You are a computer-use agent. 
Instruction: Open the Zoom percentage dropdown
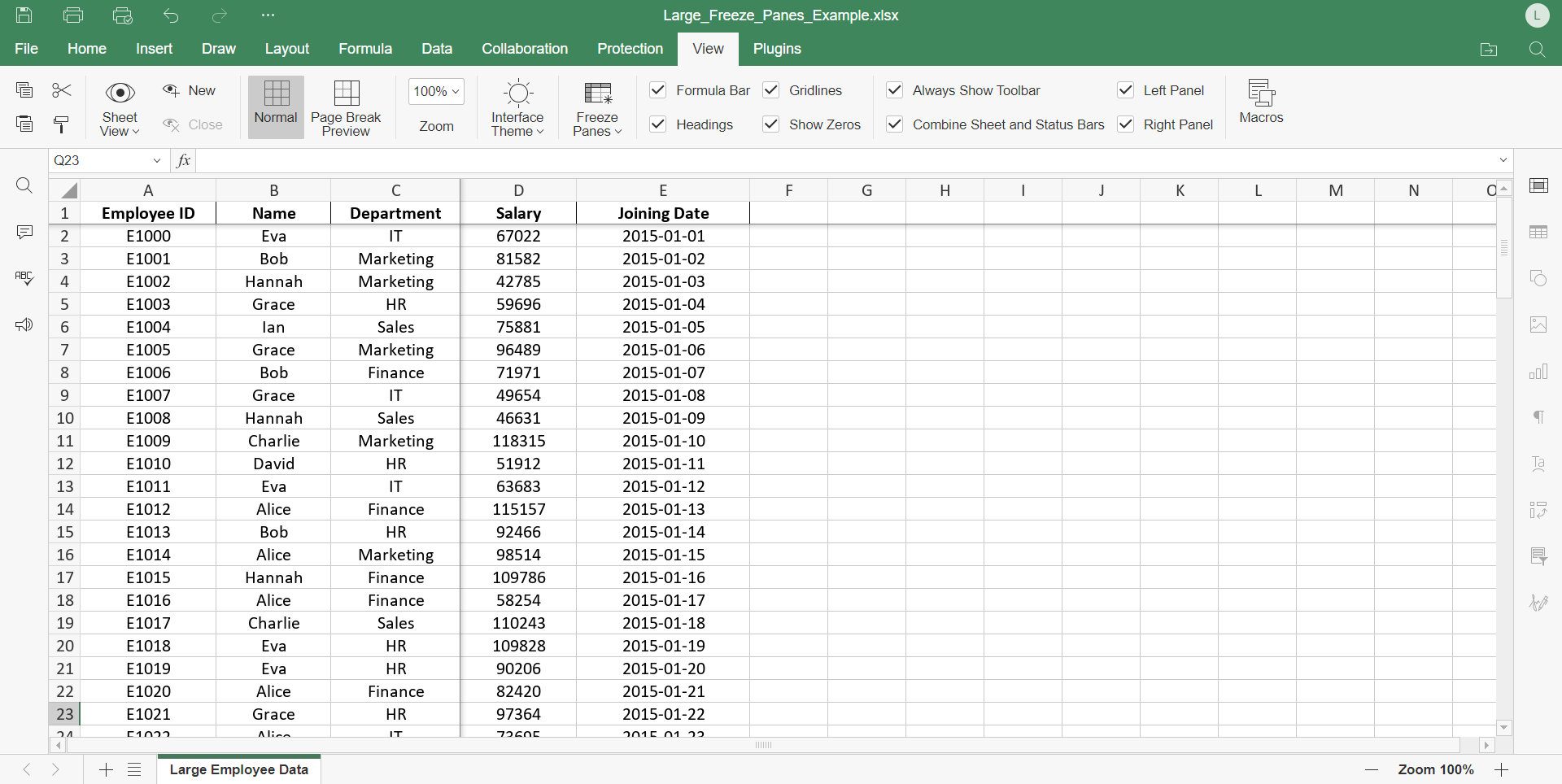(x=436, y=91)
